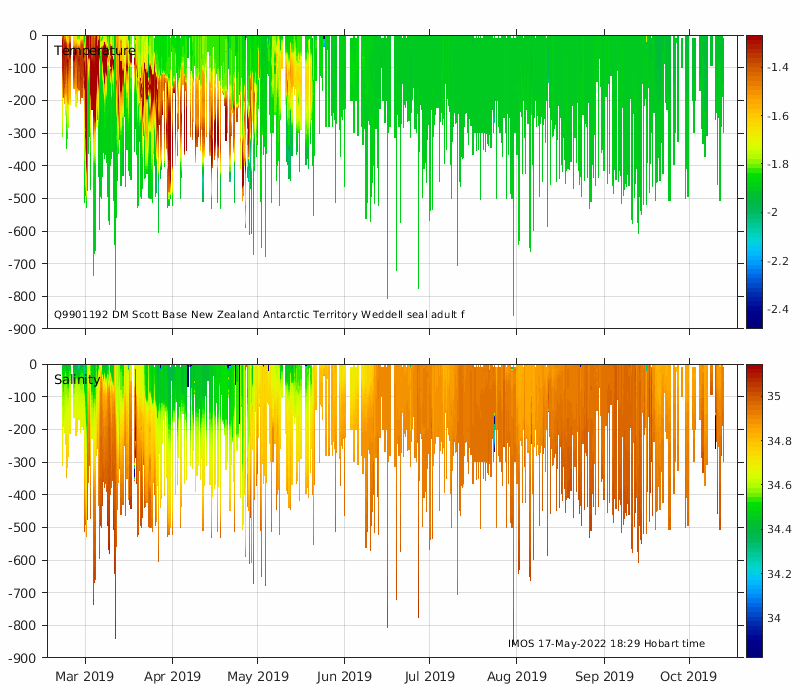Viewport: 800px width, 700px height.
Task: Click the salinity colorbar gradient
Action: (x=754, y=511)
